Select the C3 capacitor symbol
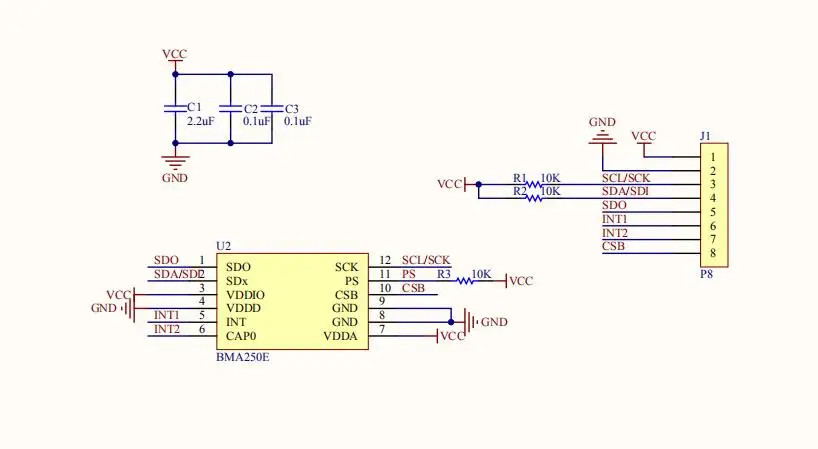 pos(271,108)
